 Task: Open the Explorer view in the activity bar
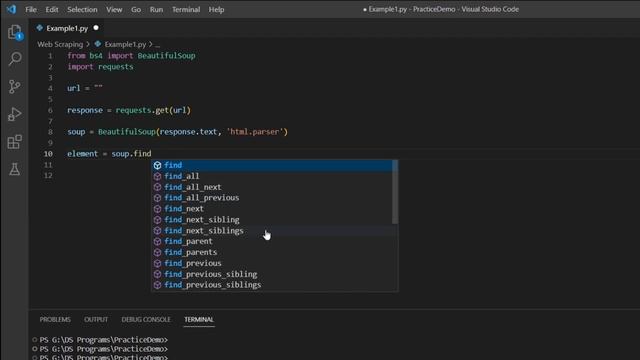(x=15, y=32)
